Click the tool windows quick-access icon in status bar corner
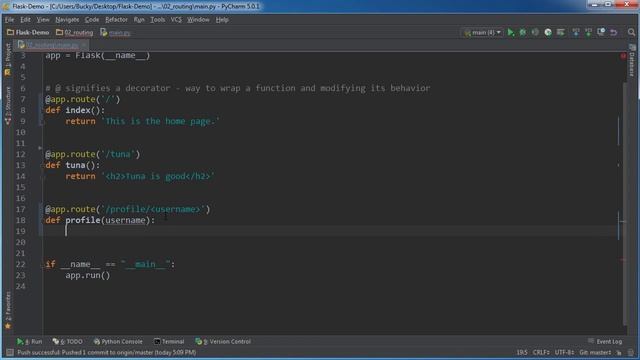This screenshot has width=640, height=360. (9, 352)
